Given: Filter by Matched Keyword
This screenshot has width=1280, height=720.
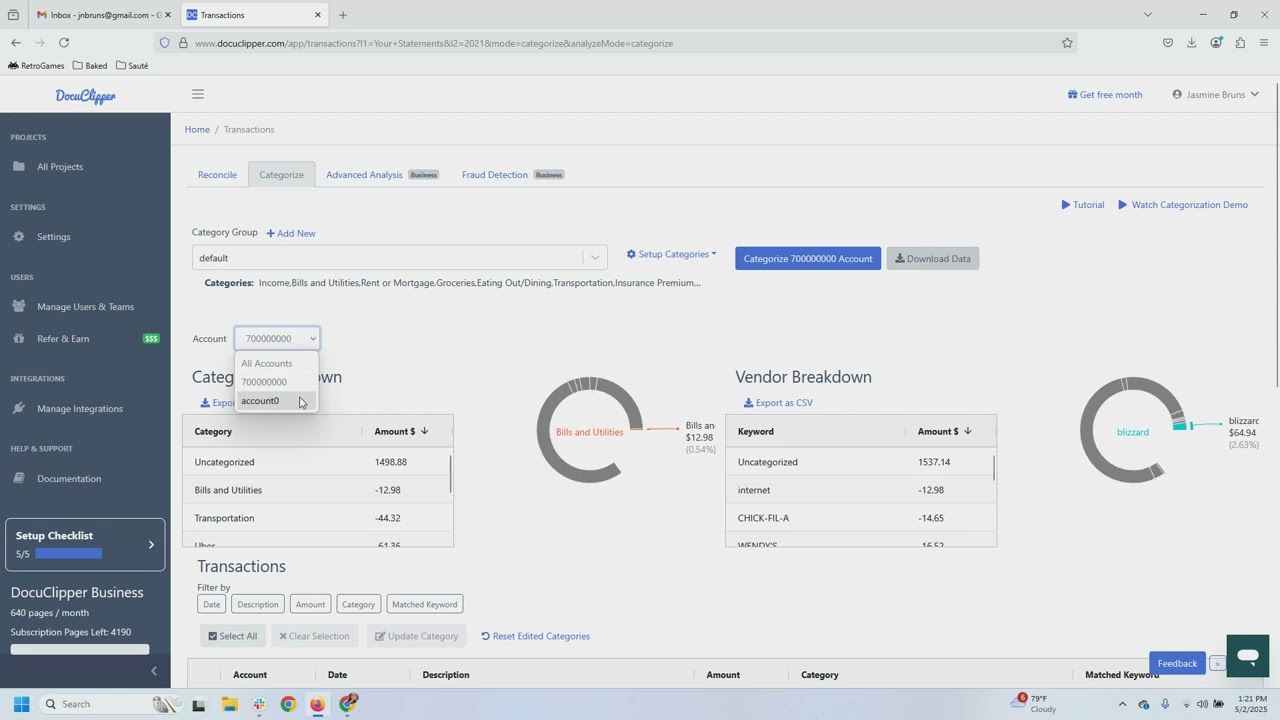Looking at the screenshot, I should 424,604.
